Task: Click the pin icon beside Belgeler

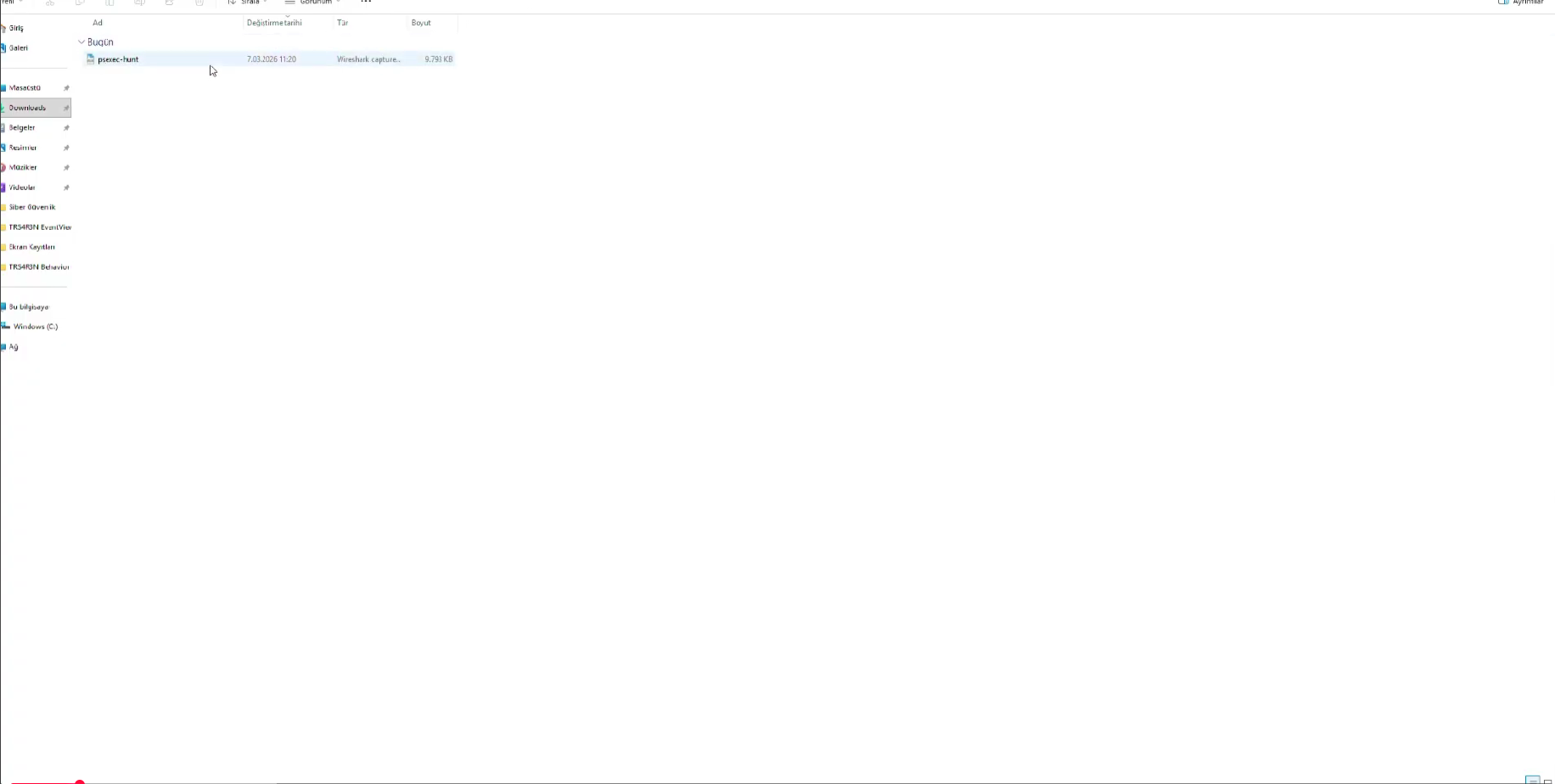Action: [x=66, y=128]
